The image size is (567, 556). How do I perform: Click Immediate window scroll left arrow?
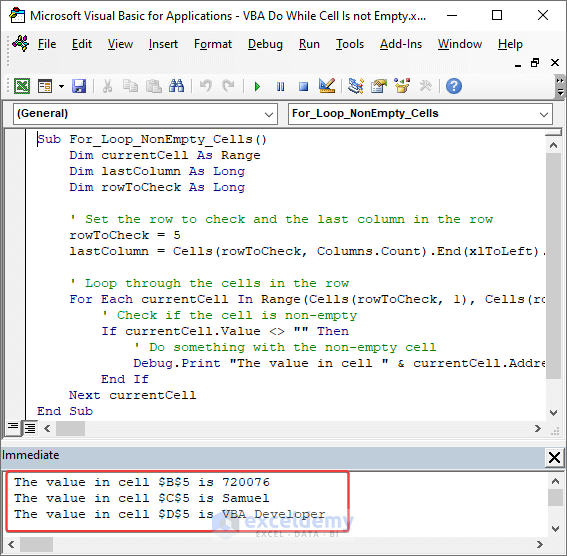(x=12, y=544)
